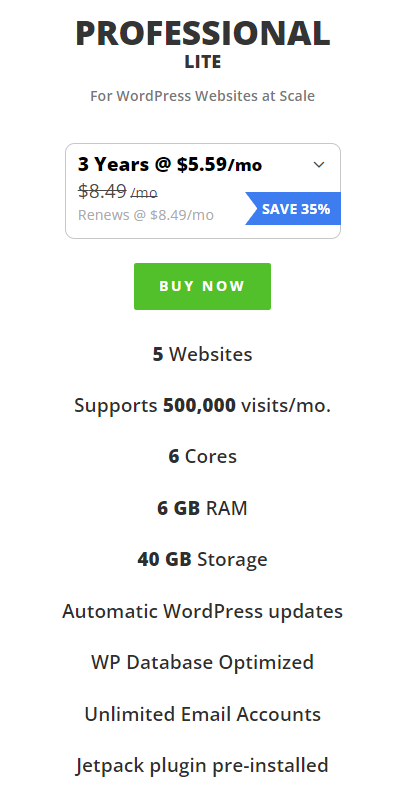Click the crossed-out $8.49 original price
The width and height of the screenshot is (420, 797).
(102, 192)
